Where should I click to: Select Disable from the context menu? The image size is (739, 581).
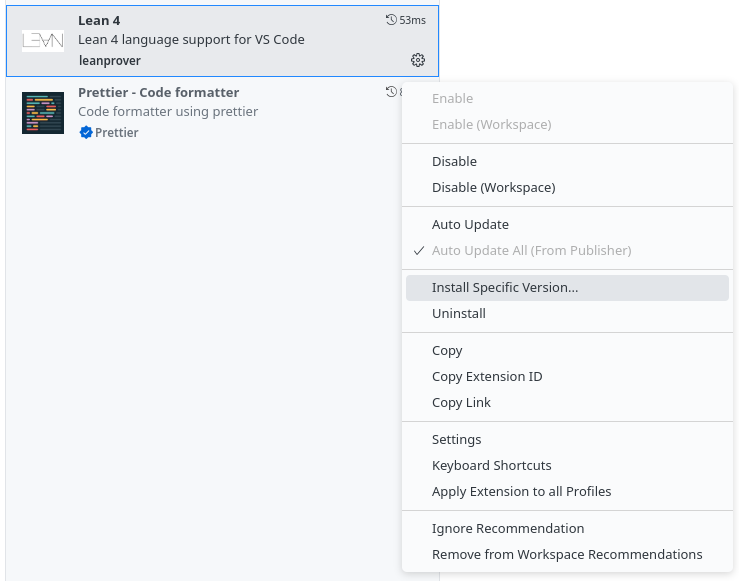coord(567,162)
